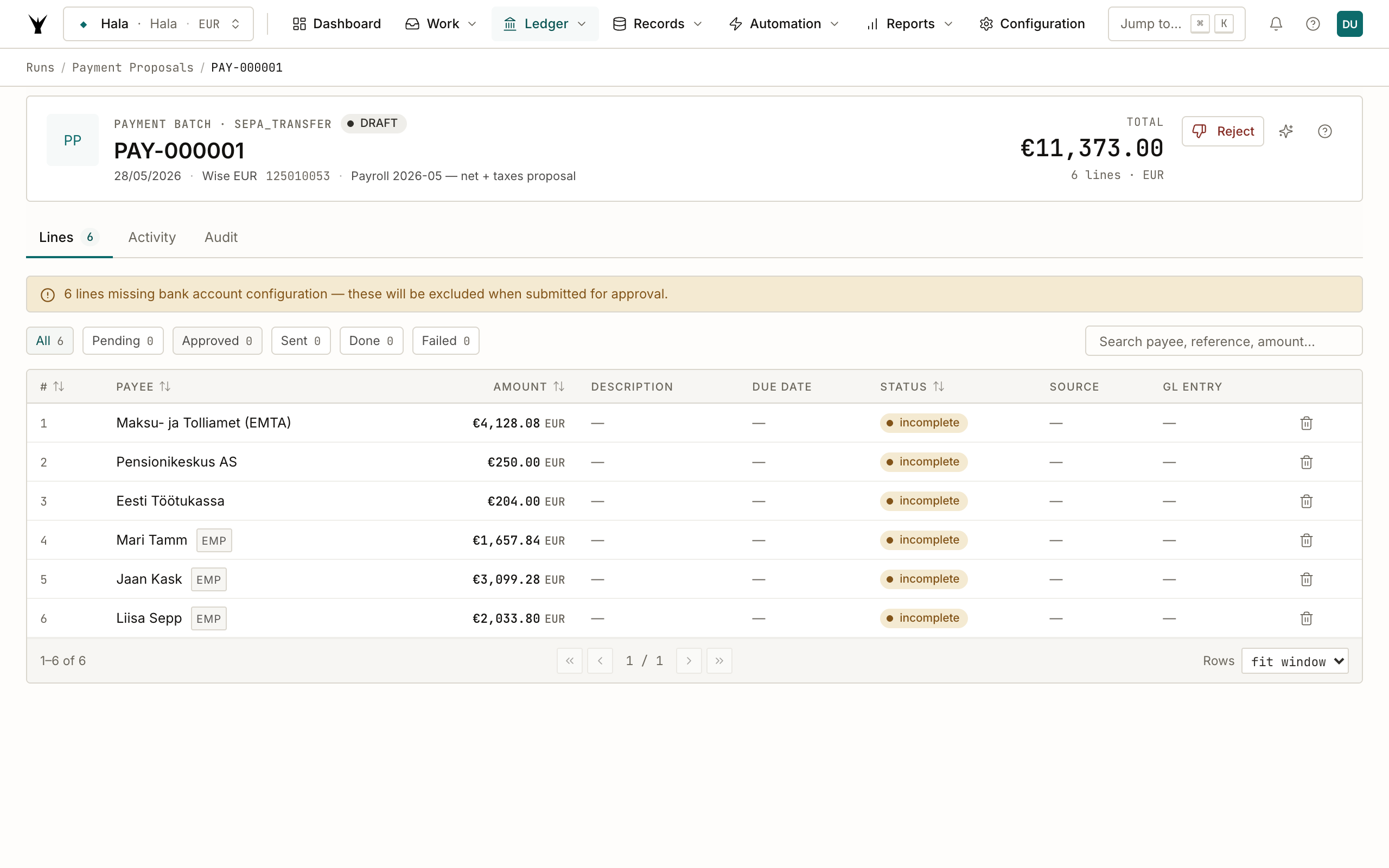Click the €4,128.08 amount cell
1389x868 pixels.
pyautogui.click(x=518, y=423)
